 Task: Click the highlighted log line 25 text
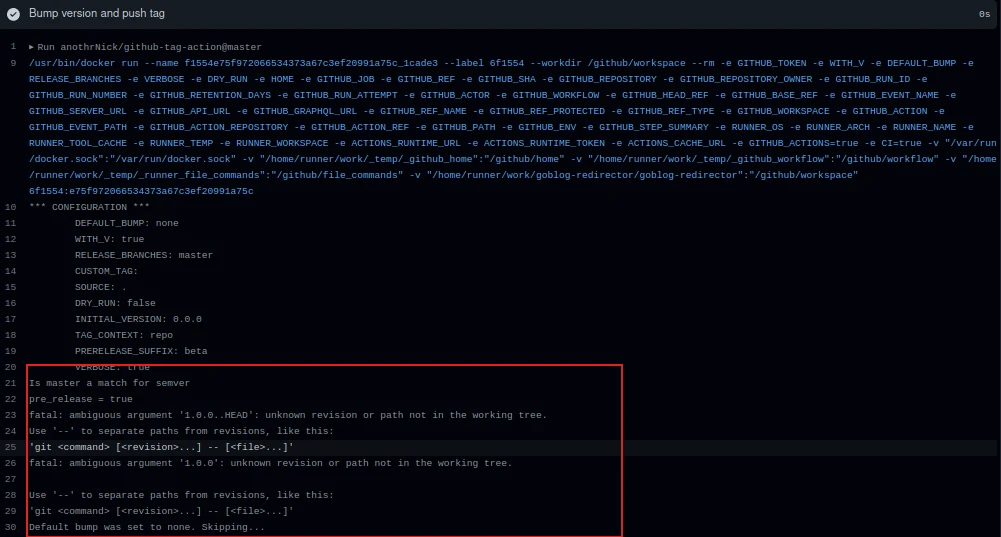coord(161,447)
